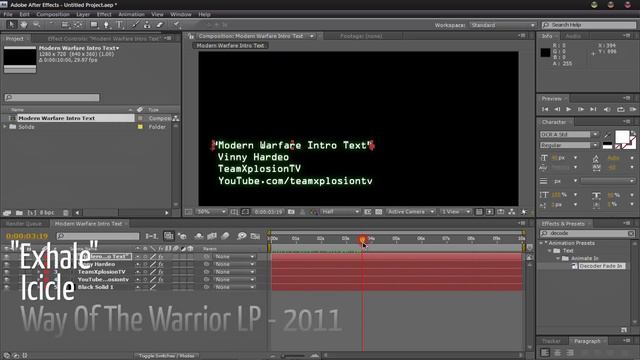Image resolution: width=640 pixels, height=360 pixels.
Task: Toggle loop option in Preview panel
Action: [620, 109]
